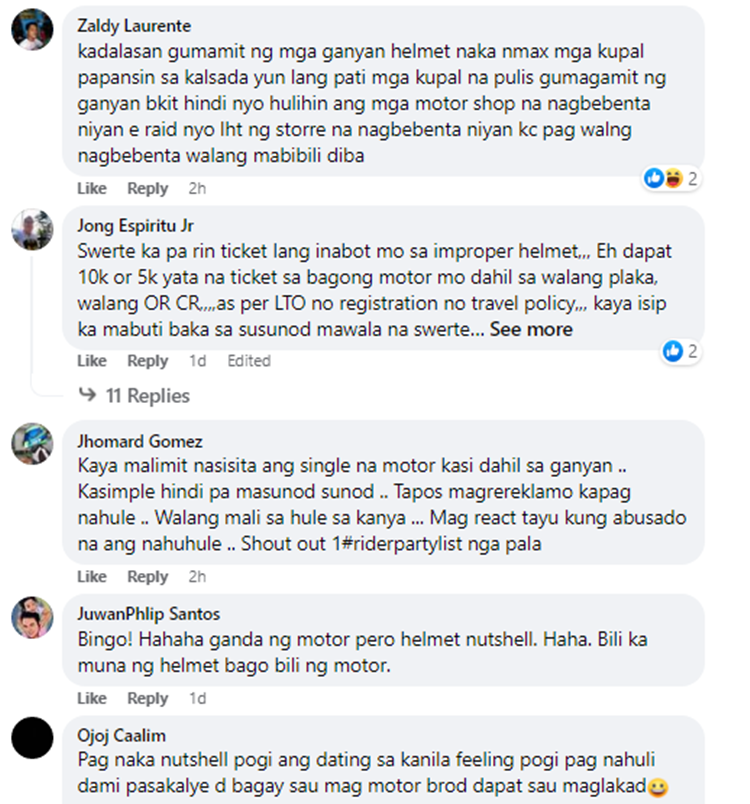Screen dimensions: 750x804
Task: Reply to Jong Espiritu Jr's comment
Action: [x=148, y=360]
